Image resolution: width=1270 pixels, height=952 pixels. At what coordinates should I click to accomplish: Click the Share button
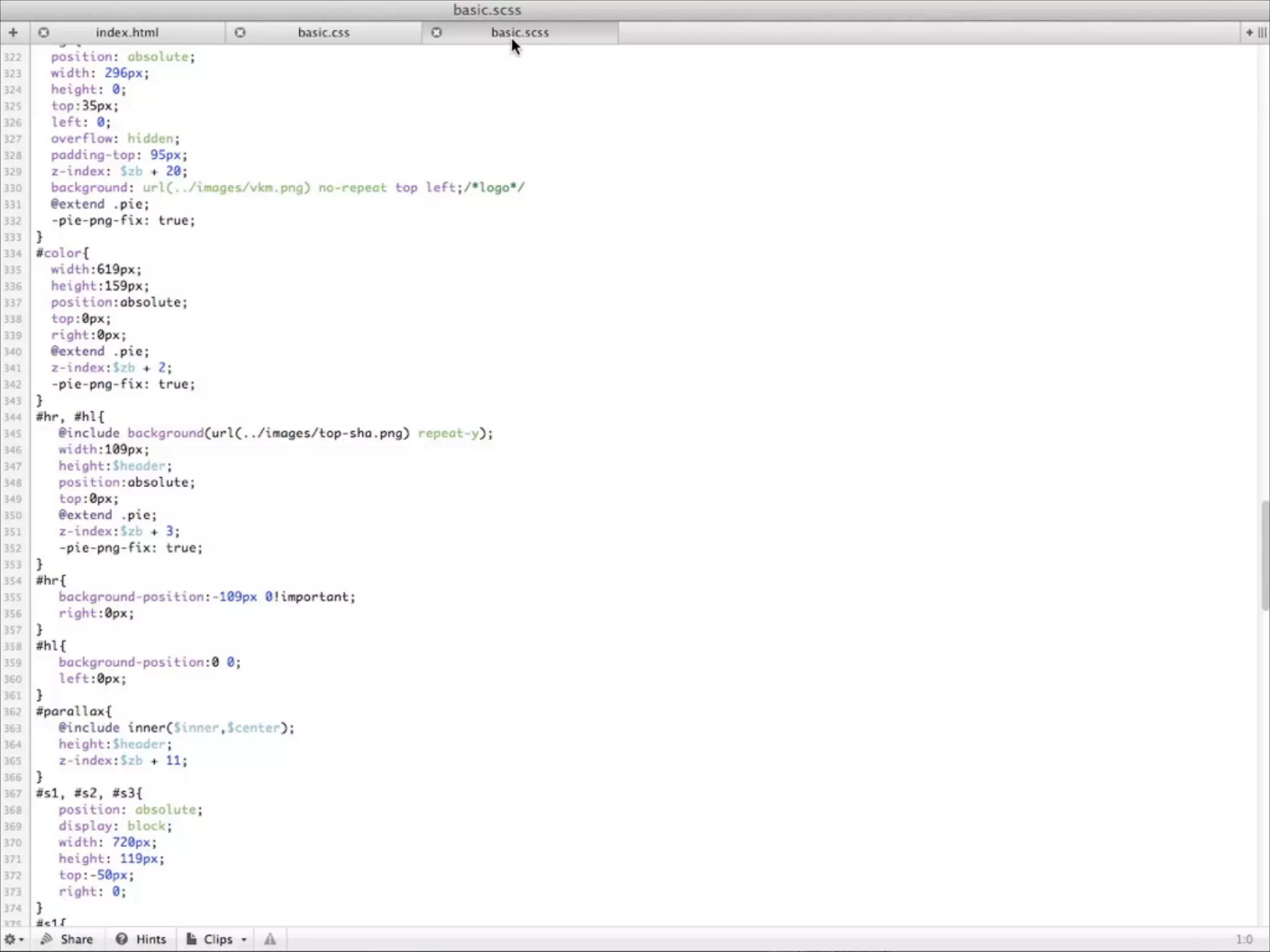coord(76,939)
